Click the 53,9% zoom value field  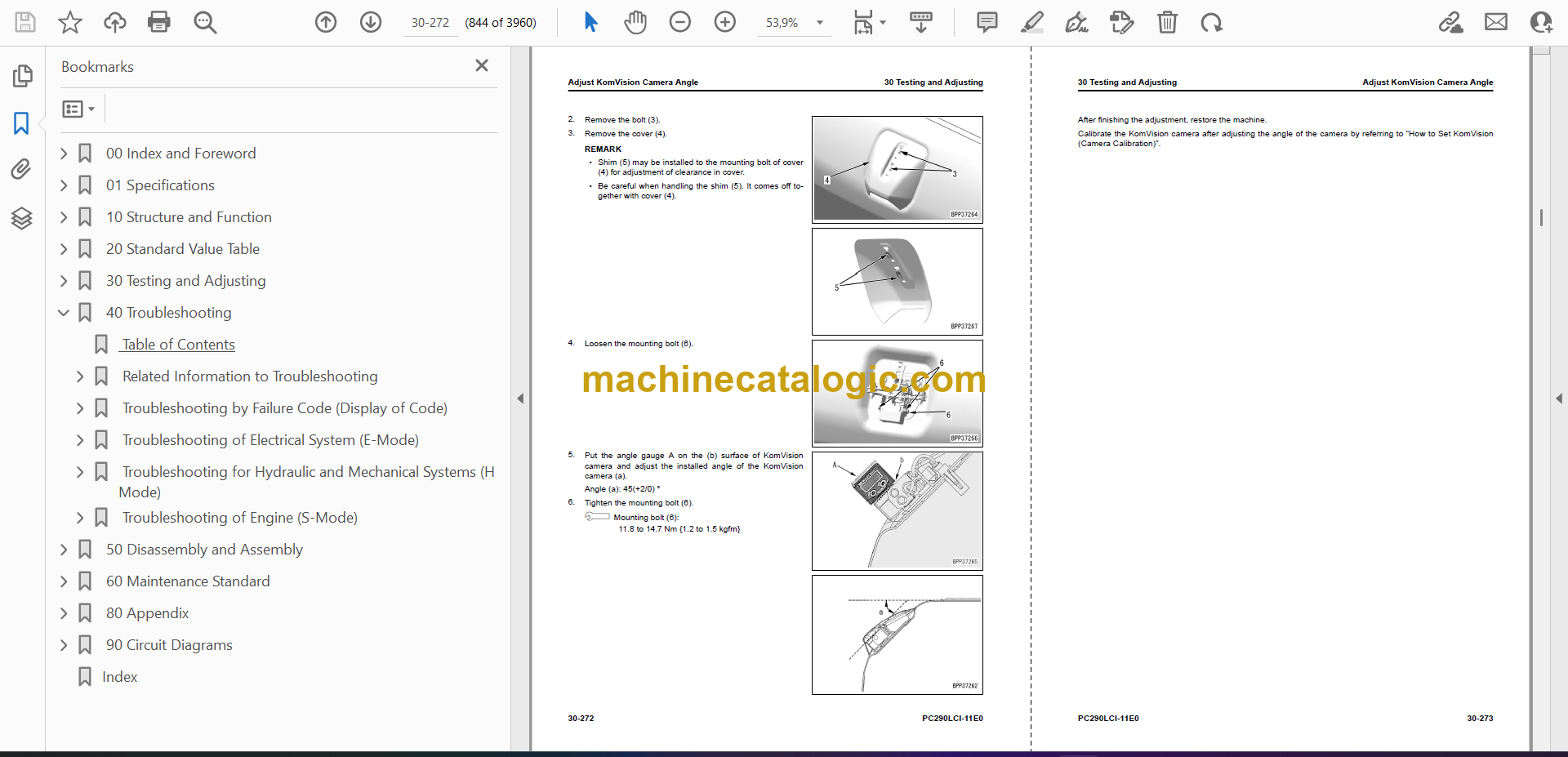[x=782, y=23]
